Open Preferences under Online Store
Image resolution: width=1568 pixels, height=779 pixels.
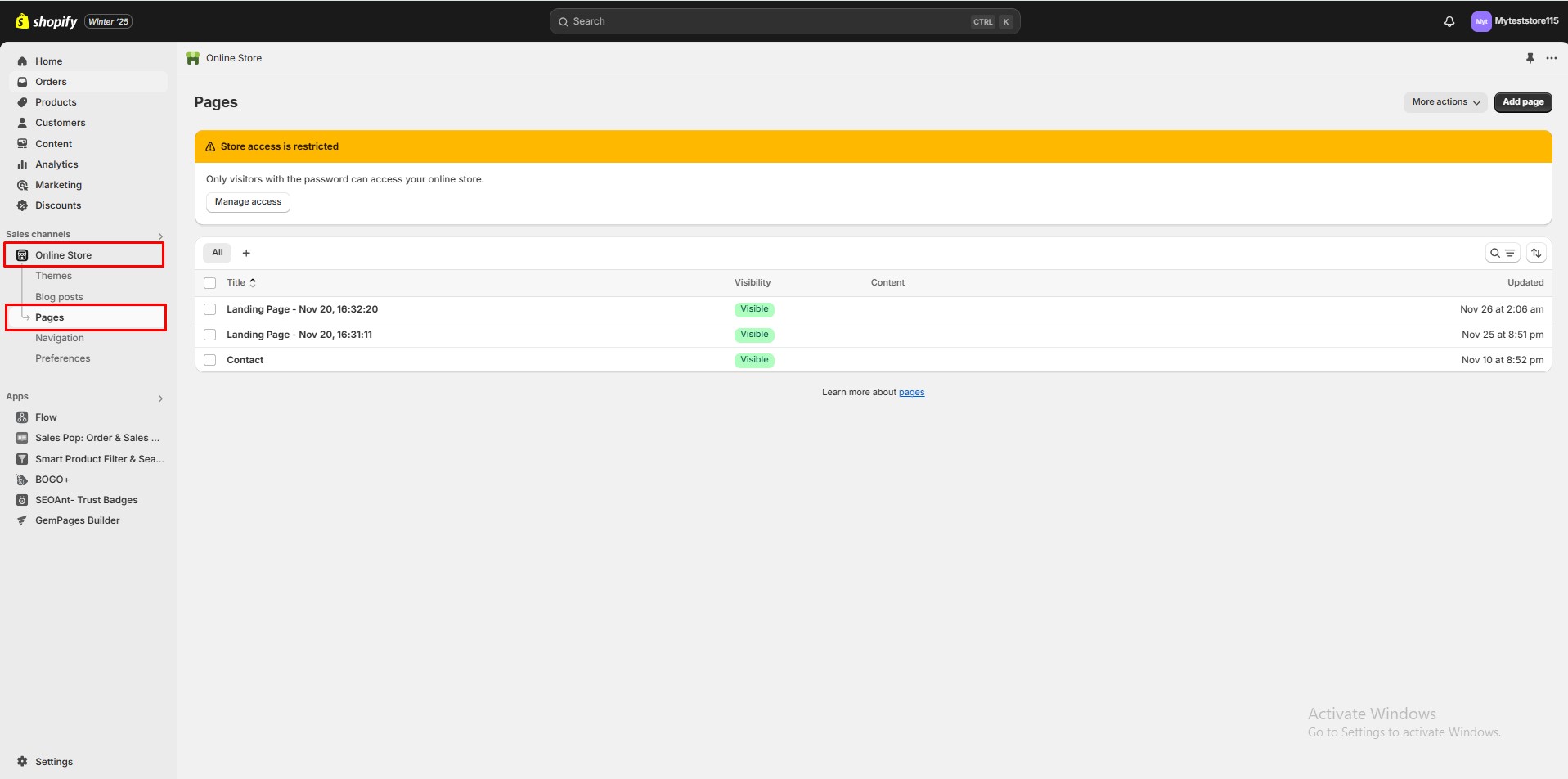click(x=63, y=358)
